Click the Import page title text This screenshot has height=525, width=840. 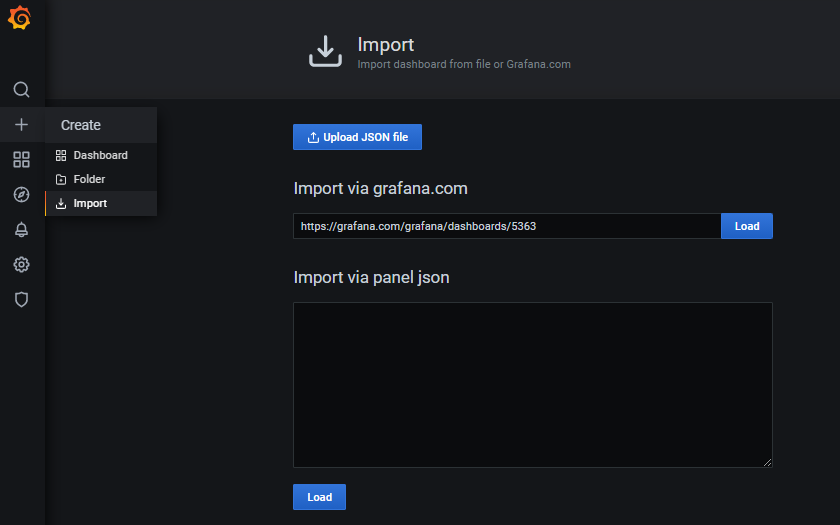tap(386, 45)
